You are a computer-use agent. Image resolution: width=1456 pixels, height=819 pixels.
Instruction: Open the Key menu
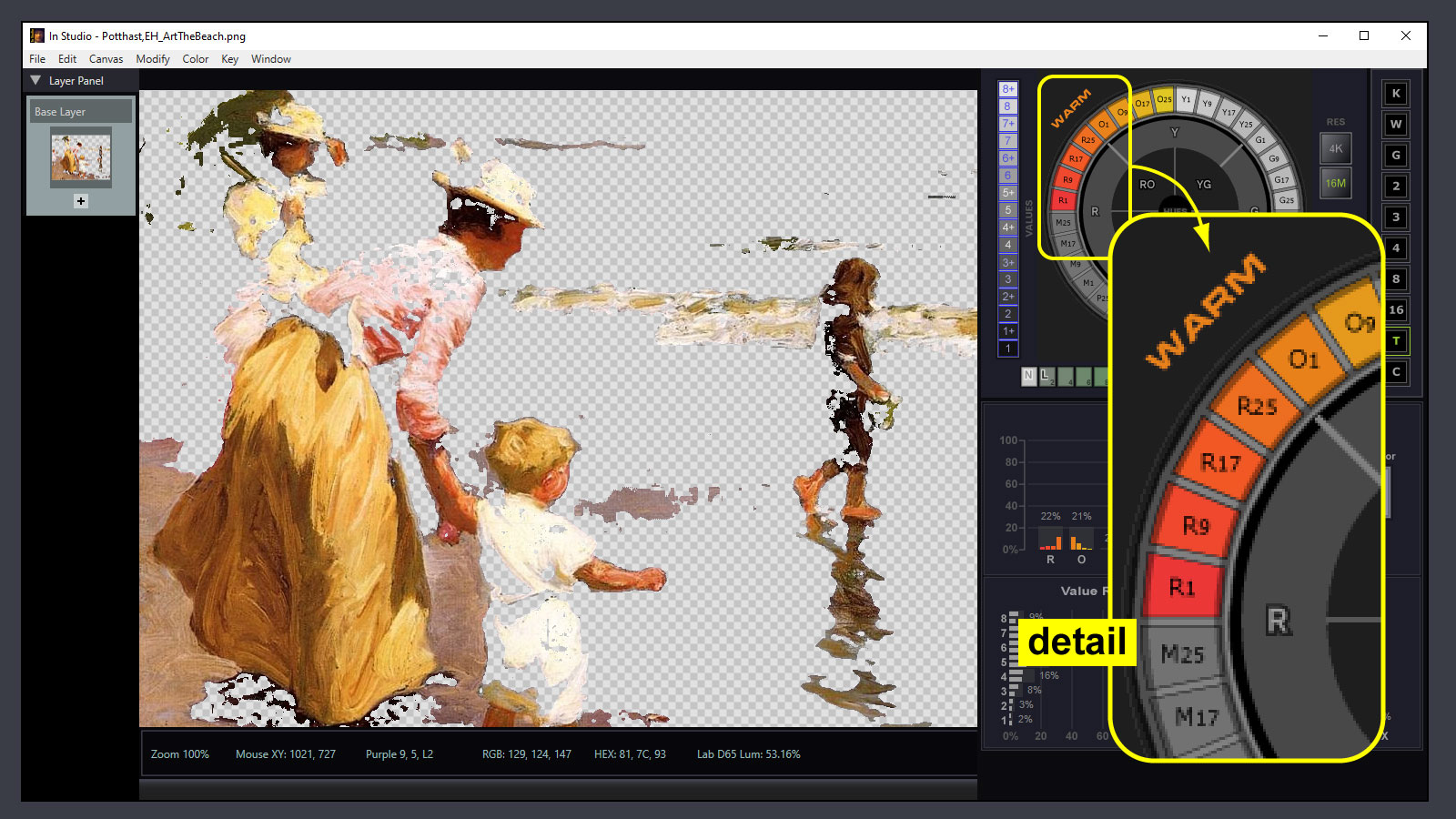(229, 59)
